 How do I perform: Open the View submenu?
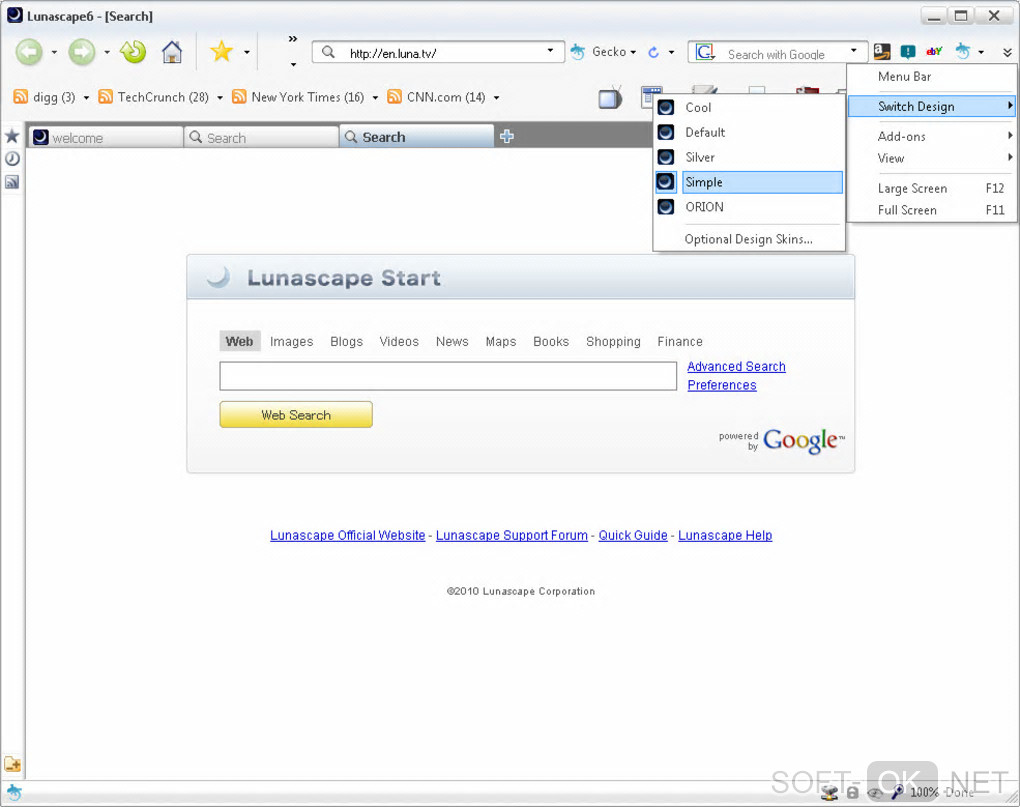pos(932,158)
